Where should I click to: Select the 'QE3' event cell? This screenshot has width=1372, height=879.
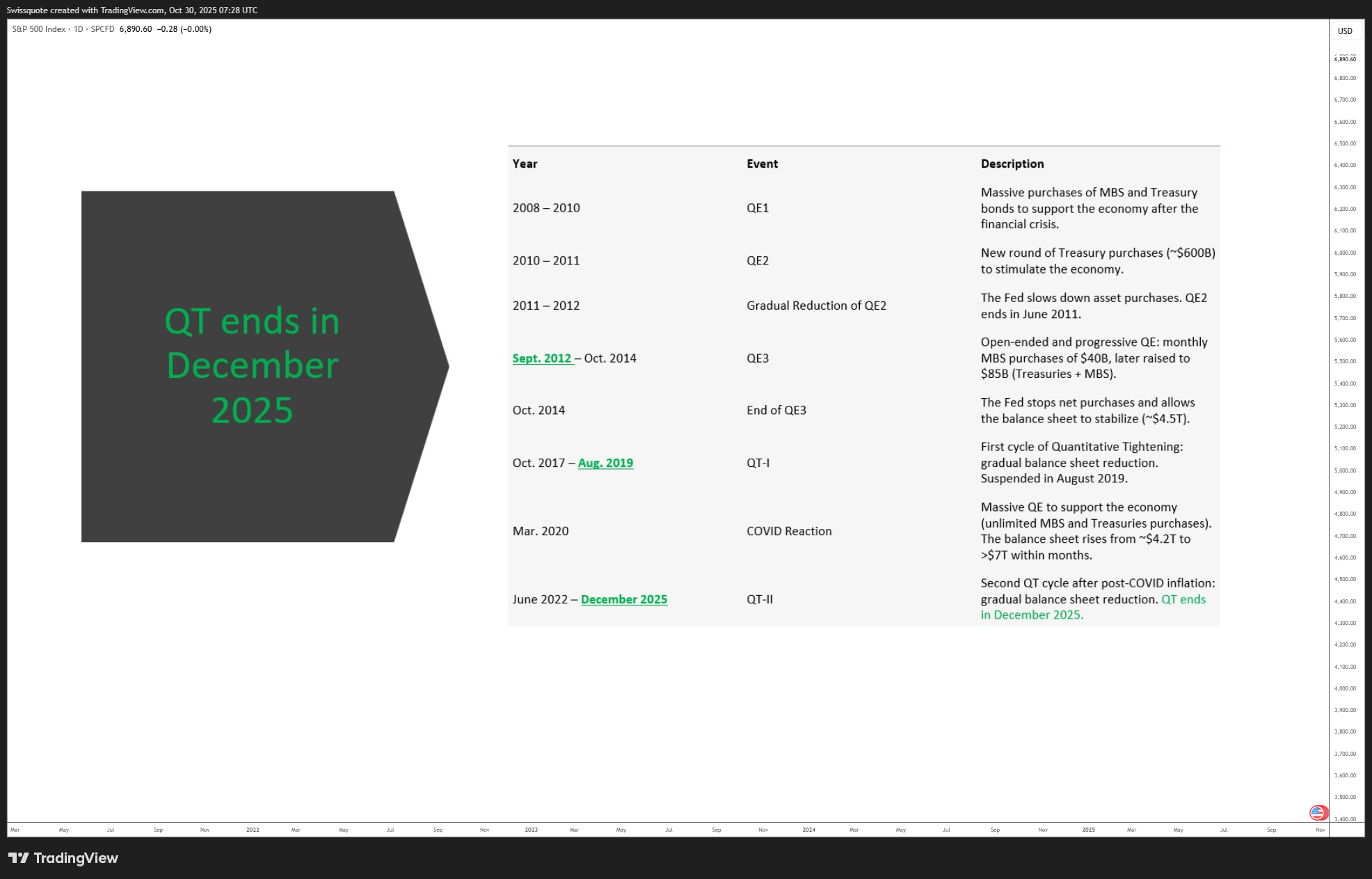tap(758, 358)
